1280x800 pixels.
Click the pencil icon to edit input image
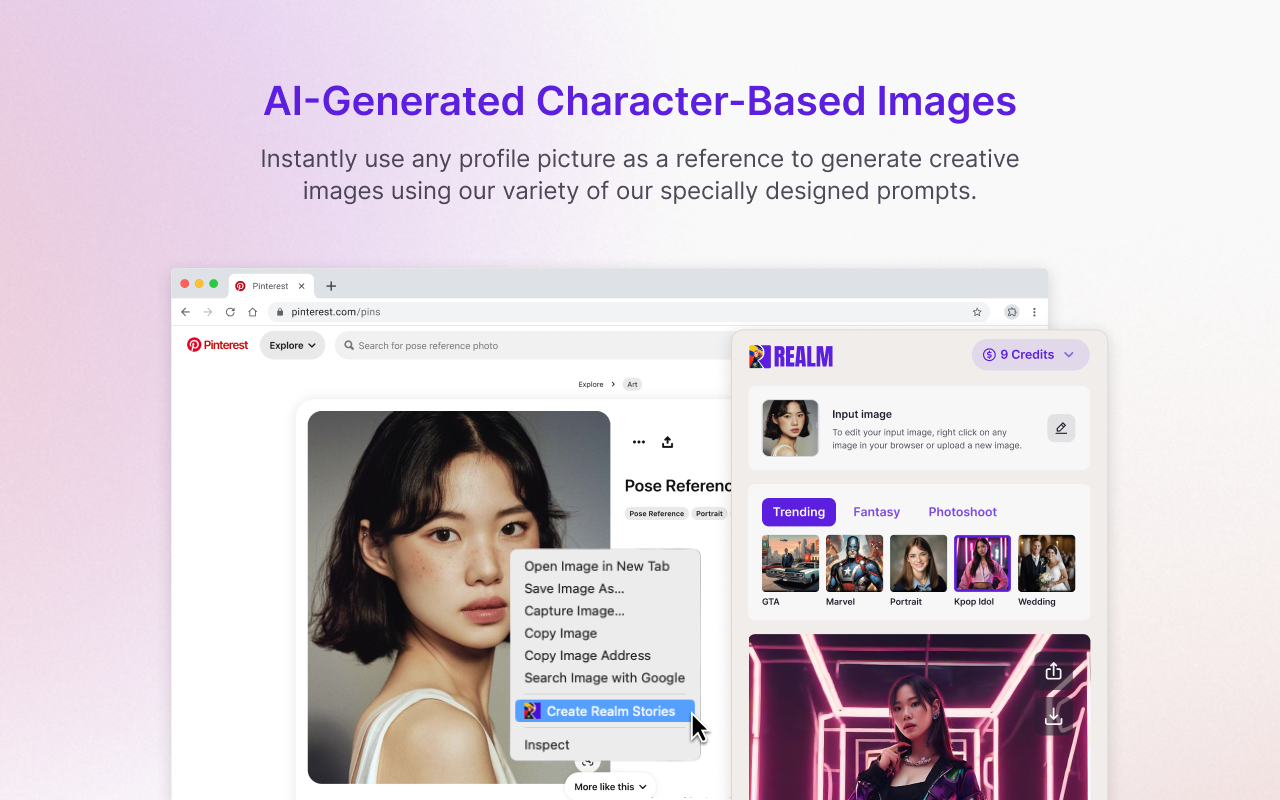click(x=1061, y=428)
